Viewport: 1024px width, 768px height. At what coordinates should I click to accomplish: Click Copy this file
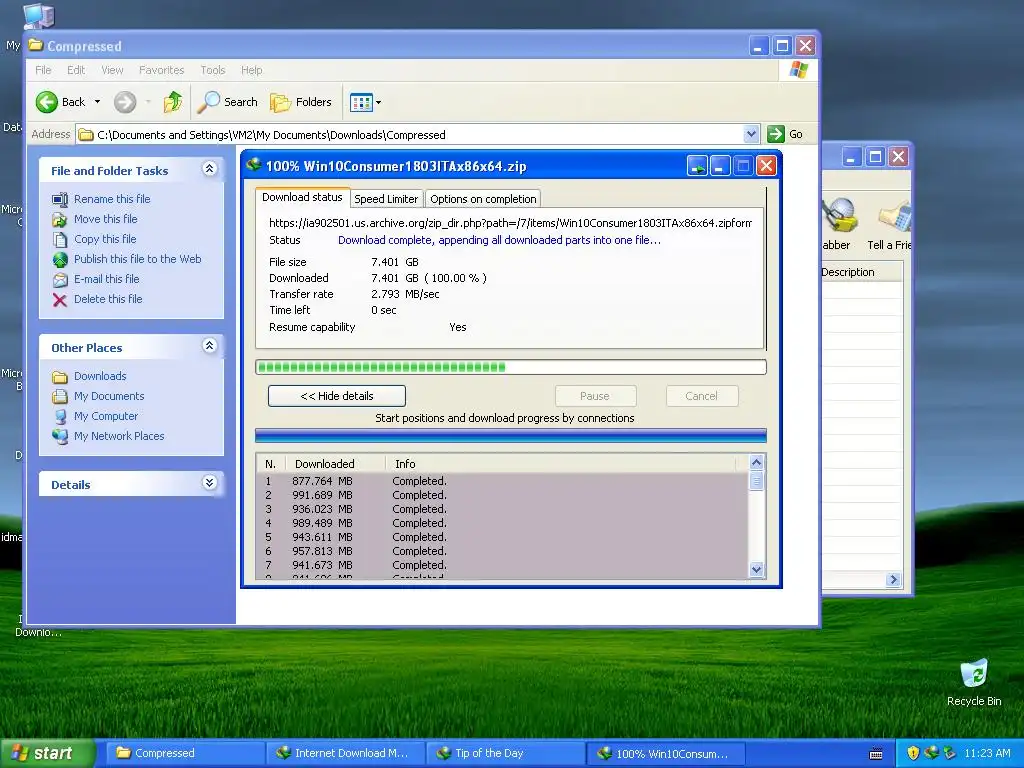tap(105, 239)
